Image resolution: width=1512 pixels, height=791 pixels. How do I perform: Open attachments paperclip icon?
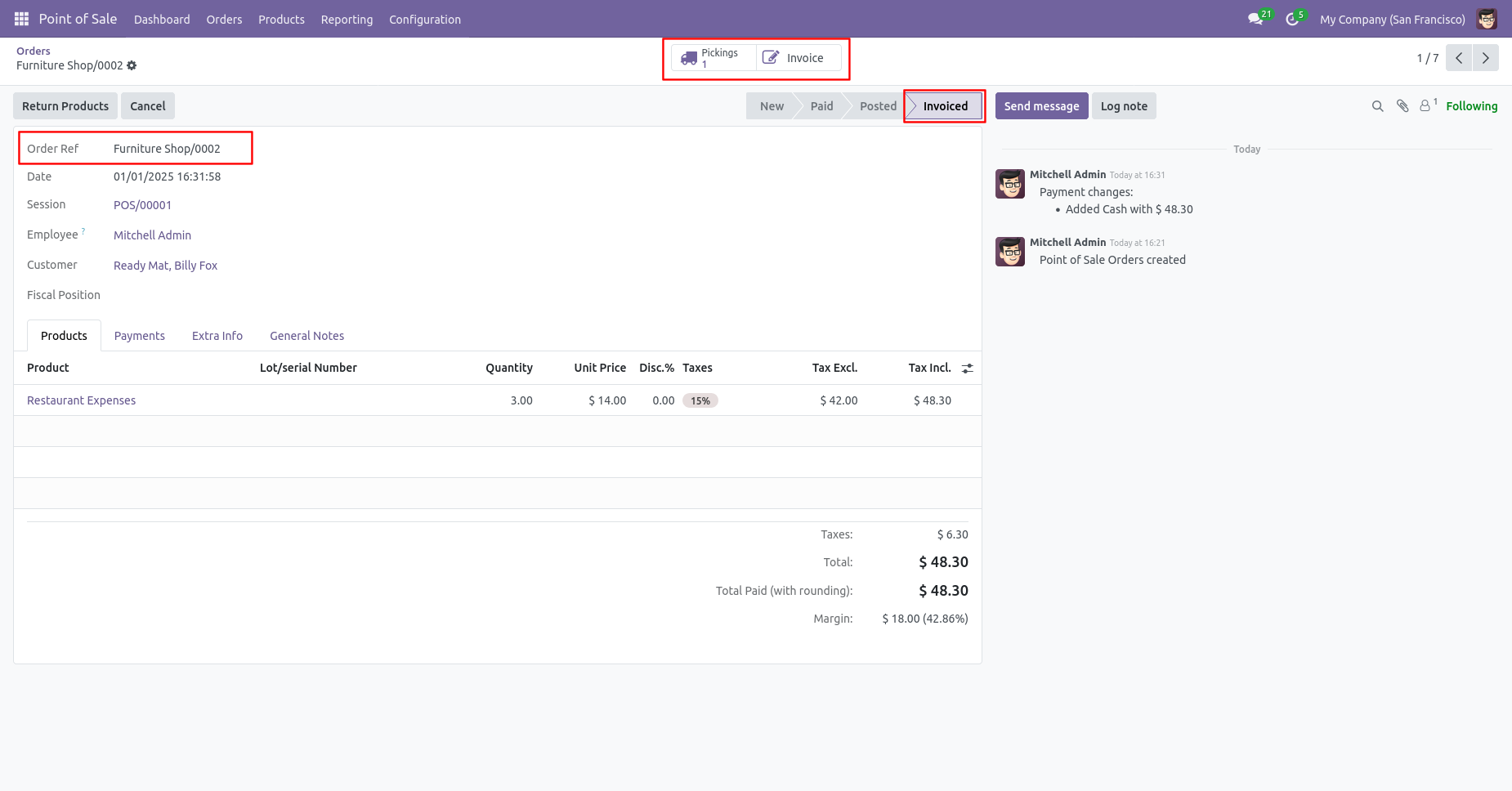(1402, 106)
